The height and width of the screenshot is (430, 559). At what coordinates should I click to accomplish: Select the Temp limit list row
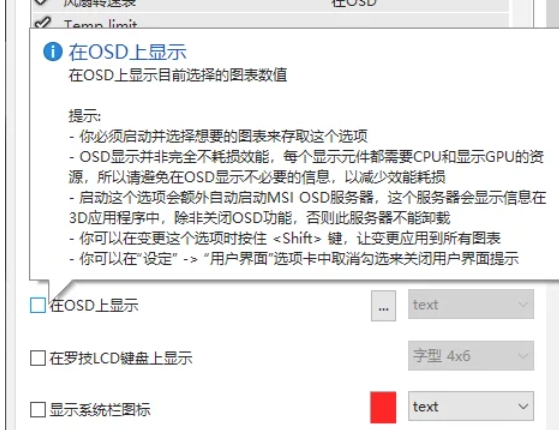270,21
